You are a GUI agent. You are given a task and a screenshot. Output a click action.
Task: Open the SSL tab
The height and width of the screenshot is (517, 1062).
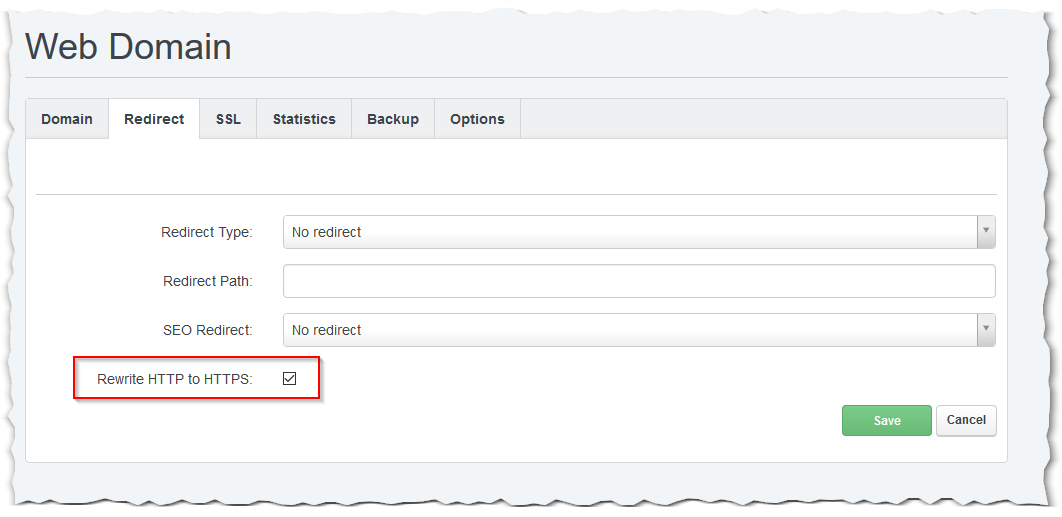pos(228,119)
